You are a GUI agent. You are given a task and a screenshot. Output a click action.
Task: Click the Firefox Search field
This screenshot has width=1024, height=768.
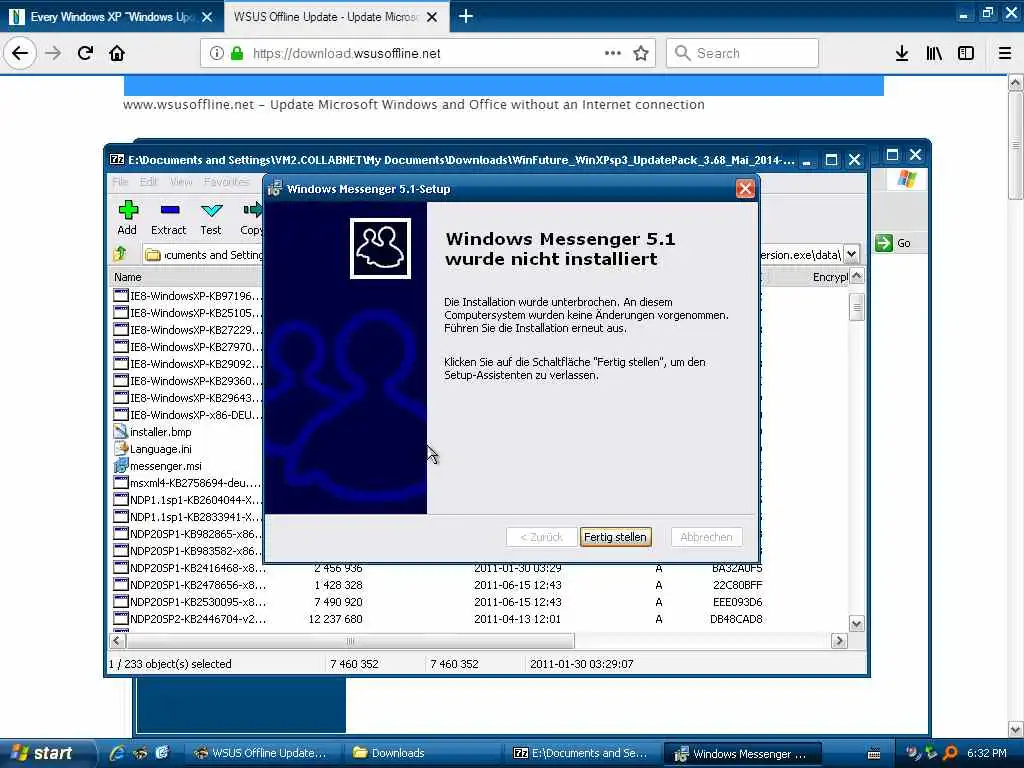coord(743,53)
